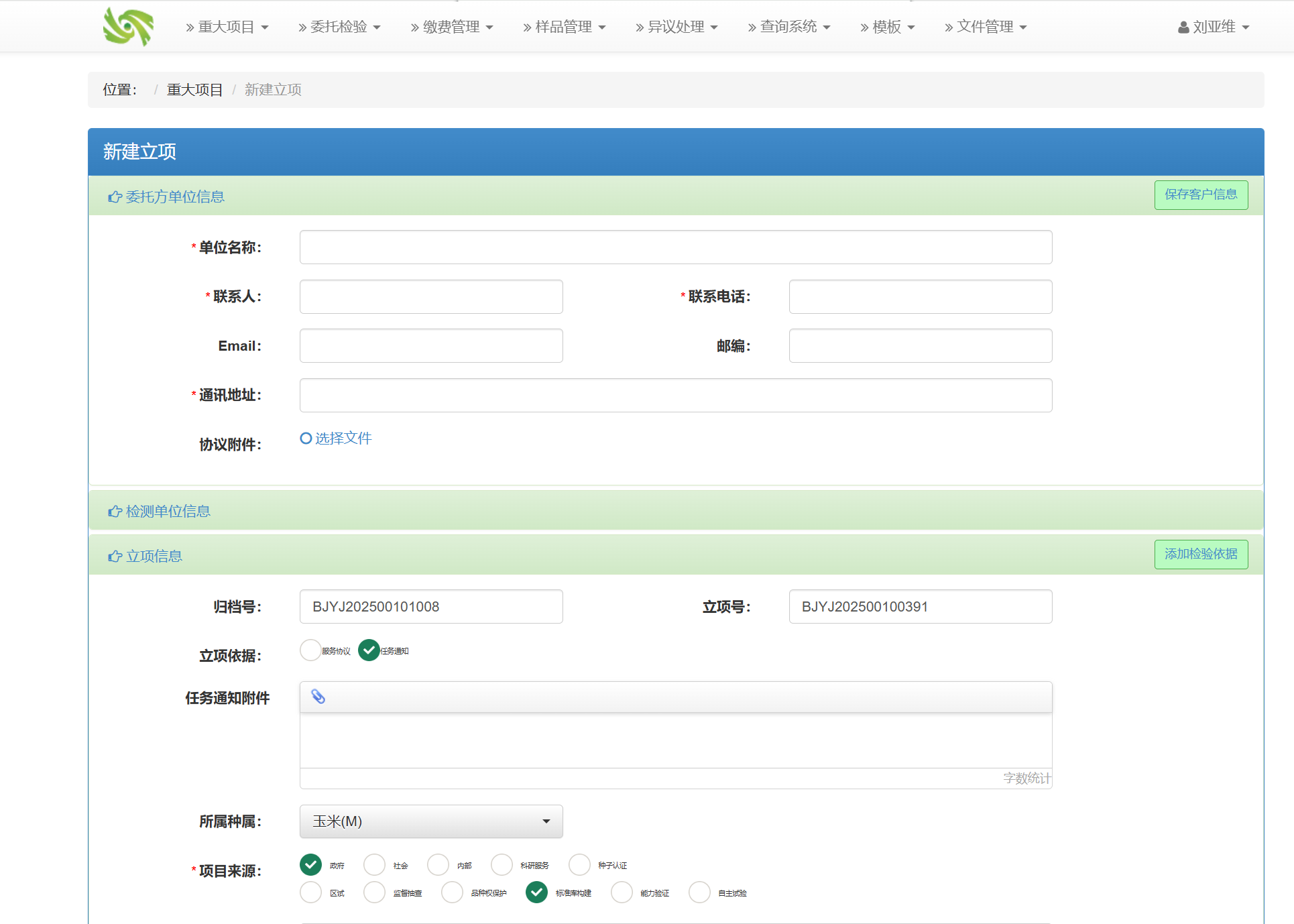Click the circle icon before 选择文件
The width and height of the screenshot is (1294, 924).
[x=306, y=438]
